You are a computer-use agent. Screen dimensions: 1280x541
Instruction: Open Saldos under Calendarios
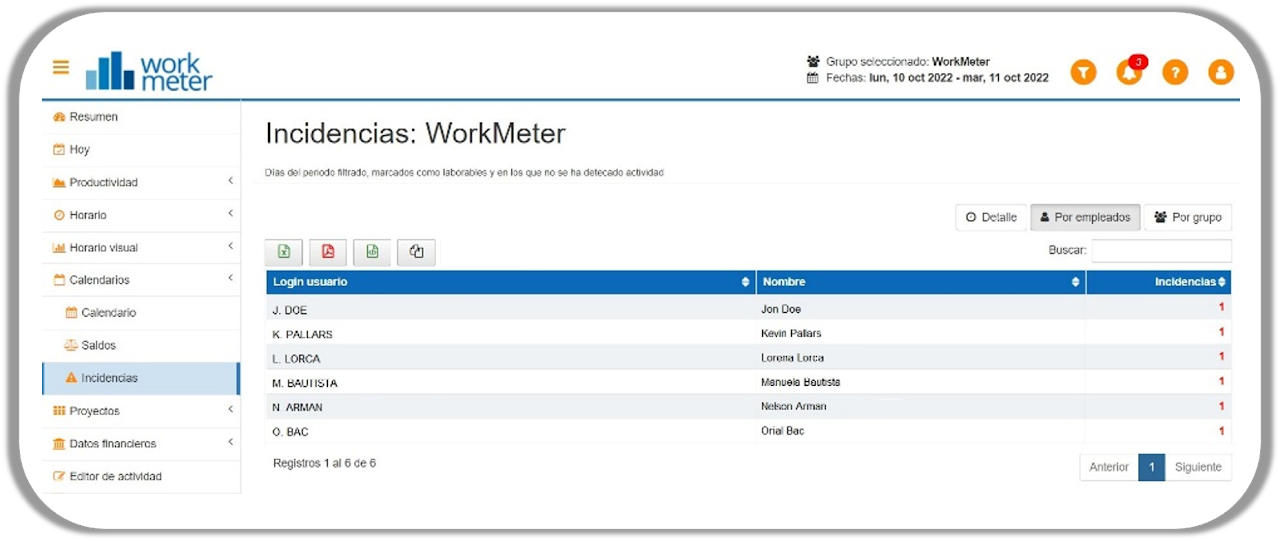98,345
